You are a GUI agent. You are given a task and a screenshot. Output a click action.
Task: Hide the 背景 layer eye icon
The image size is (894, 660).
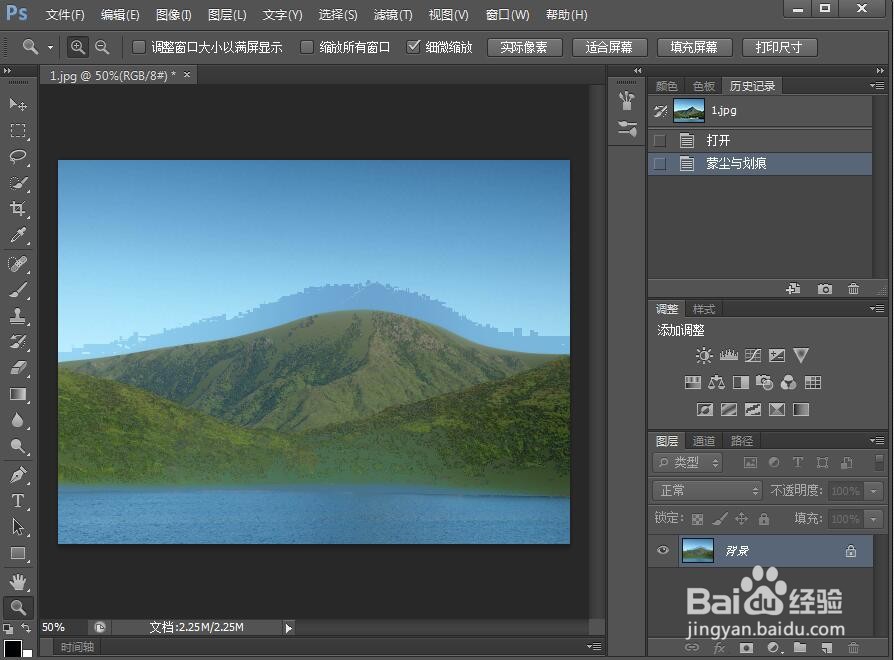click(x=663, y=550)
